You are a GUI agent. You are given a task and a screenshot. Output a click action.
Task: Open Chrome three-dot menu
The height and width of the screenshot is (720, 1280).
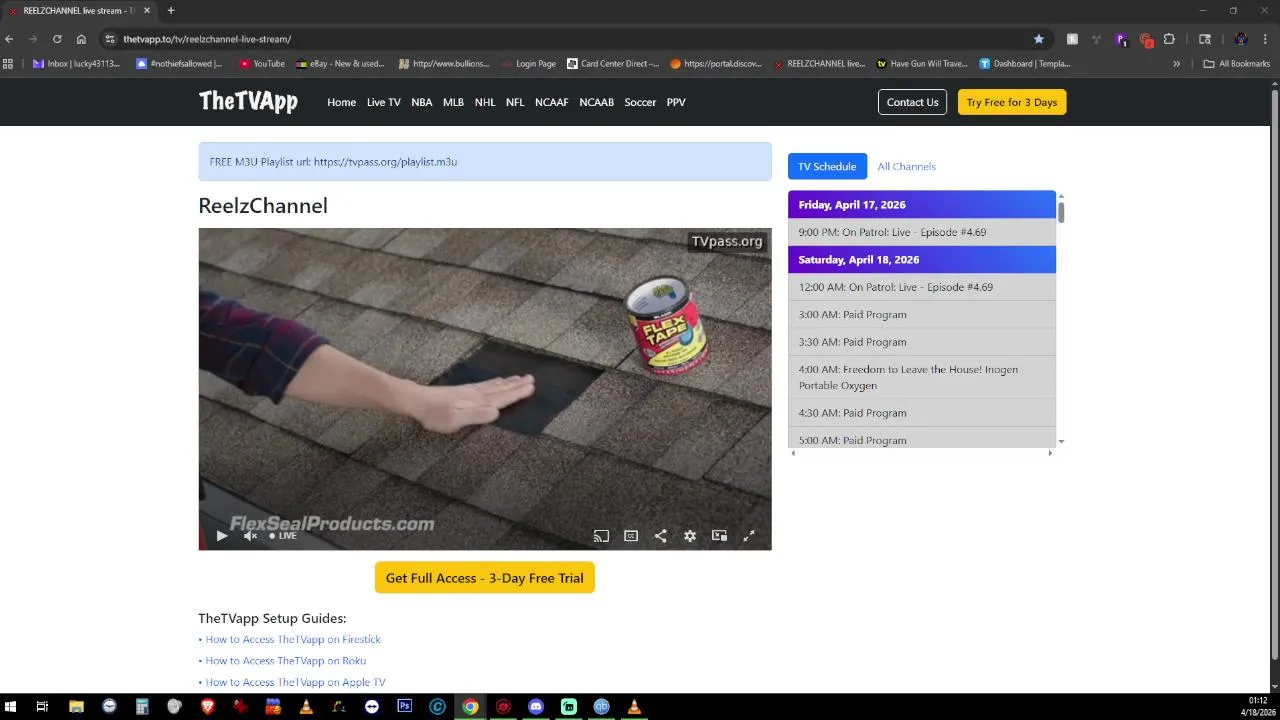[x=1266, y=39]
